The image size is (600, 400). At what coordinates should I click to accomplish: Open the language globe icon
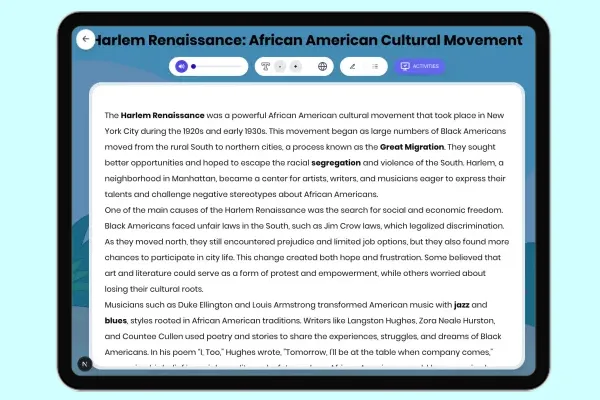coord(322,67)
